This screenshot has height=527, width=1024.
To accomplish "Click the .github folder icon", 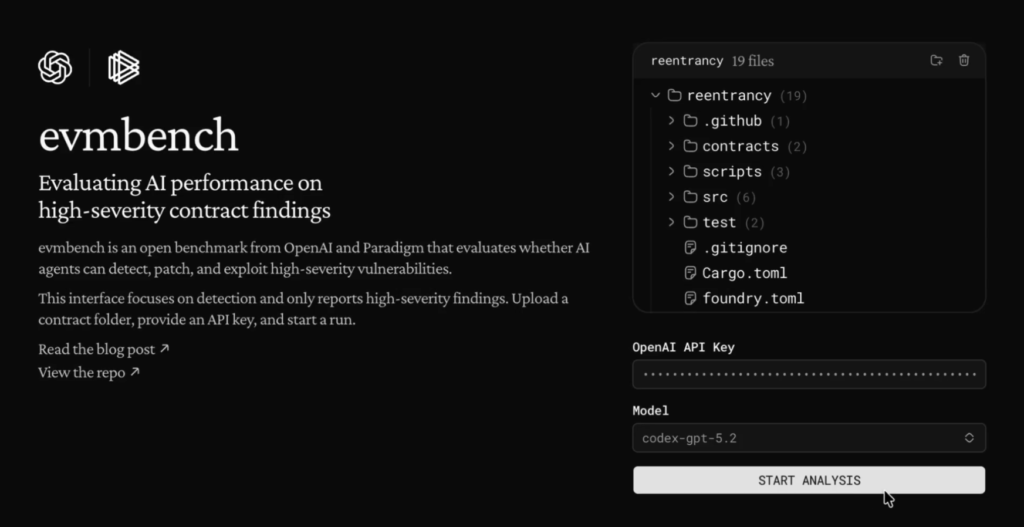I will point(690,121).
